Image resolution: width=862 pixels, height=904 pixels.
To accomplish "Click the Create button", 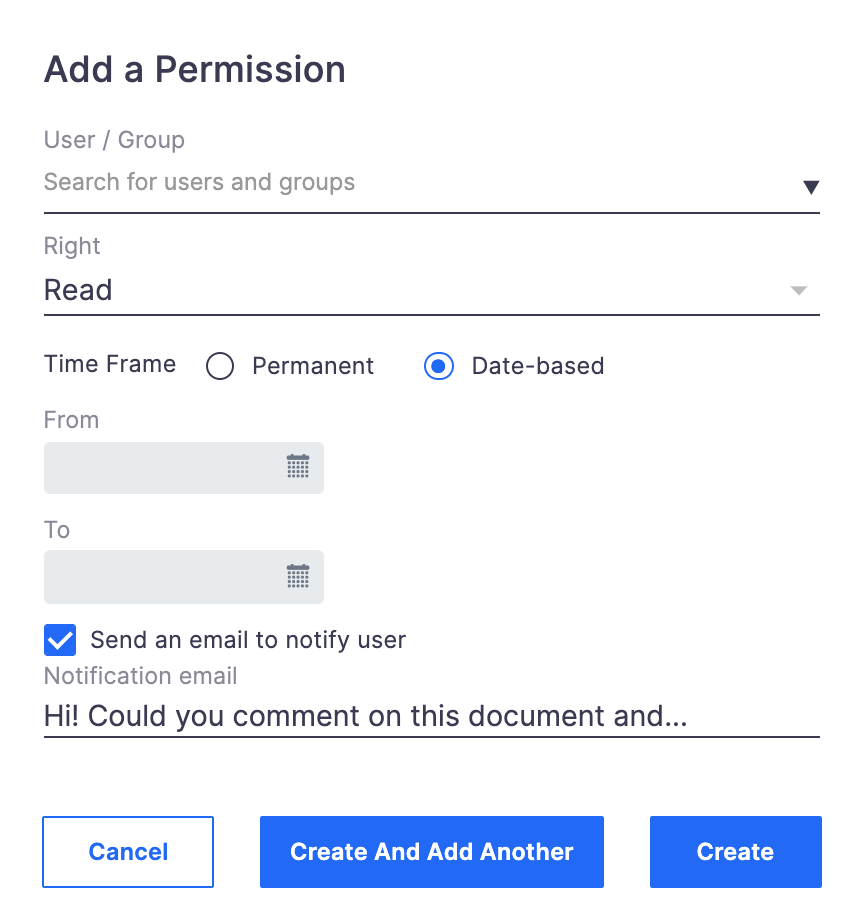I will (735, 852).
